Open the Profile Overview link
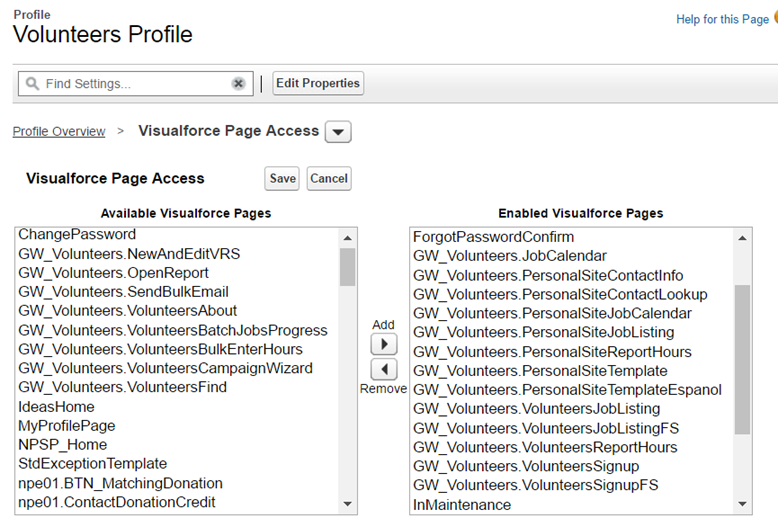 click(x=59, y=132)
